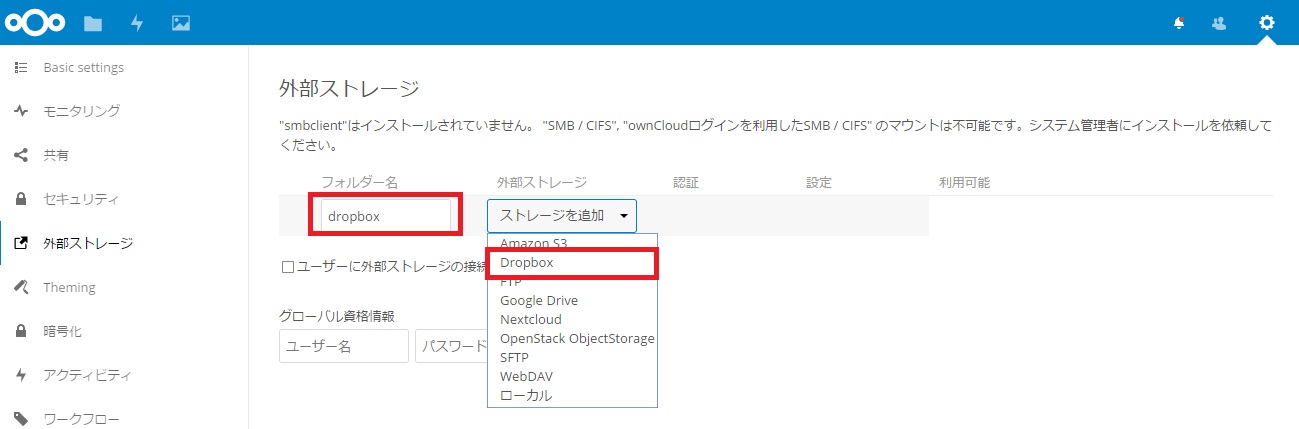The height and width of the screenshot is (429, 1299).
Task: Open the ストレージを追加 dropdown
Action: point(562,215)
